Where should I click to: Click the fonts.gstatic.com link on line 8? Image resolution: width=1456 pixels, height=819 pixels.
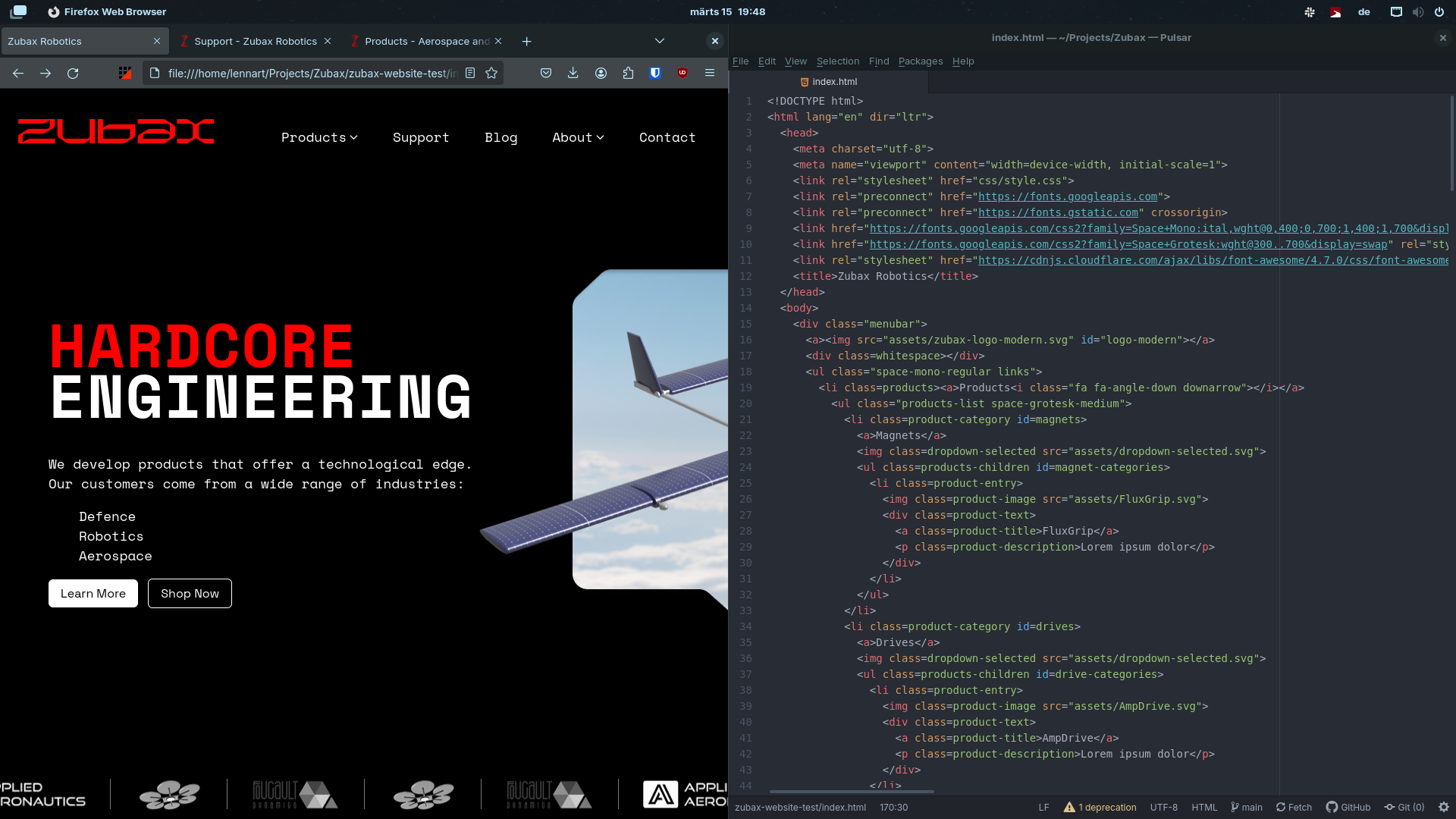pyautogui.click(x=1058, y=212)
